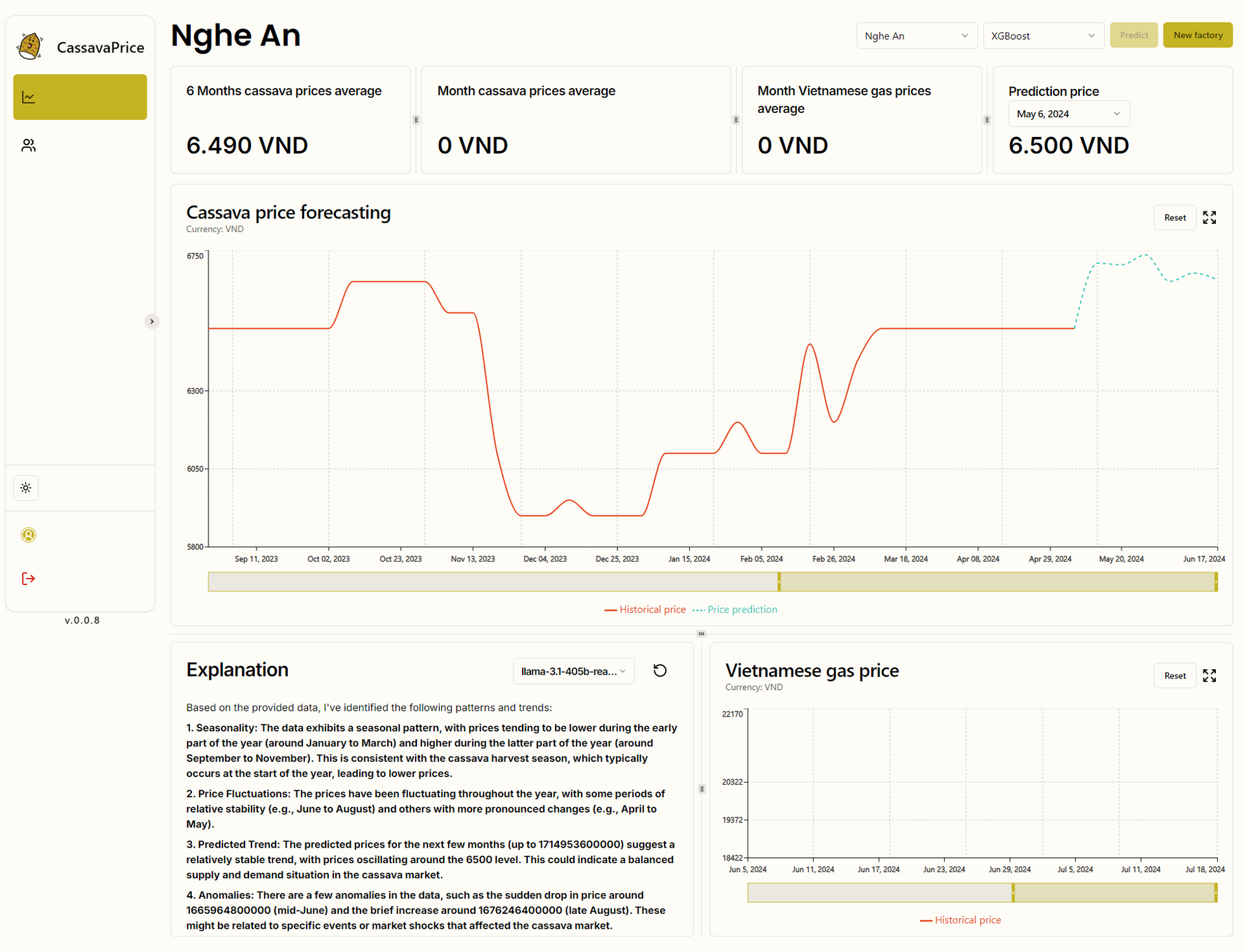The height and width of the screenshot is (952, 1245).
Task: Open the May 6, 2024 prediction date dropdown
Action: (x=1069, y=114)
